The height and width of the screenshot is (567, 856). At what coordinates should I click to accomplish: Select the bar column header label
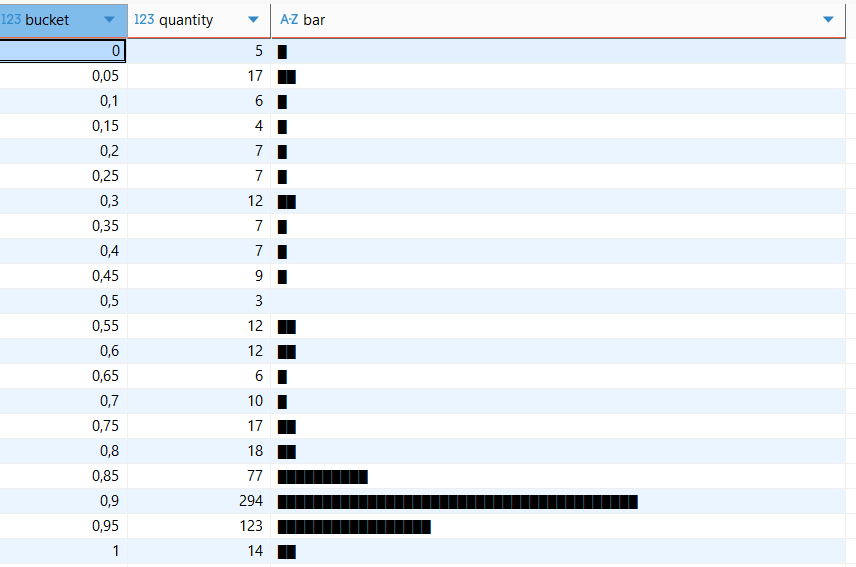point(314,20)
